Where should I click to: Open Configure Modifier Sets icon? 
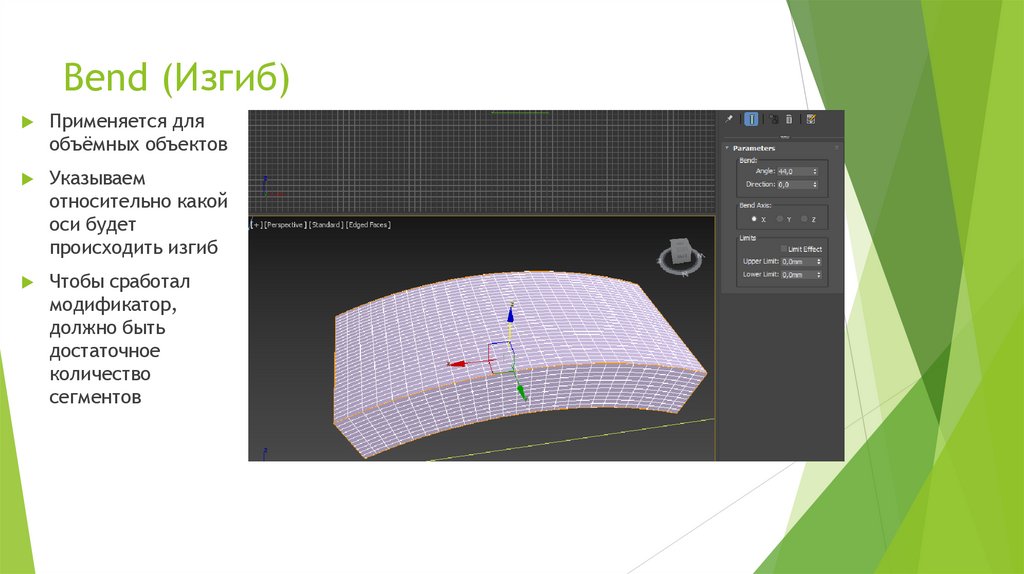(x=810, y=119)
